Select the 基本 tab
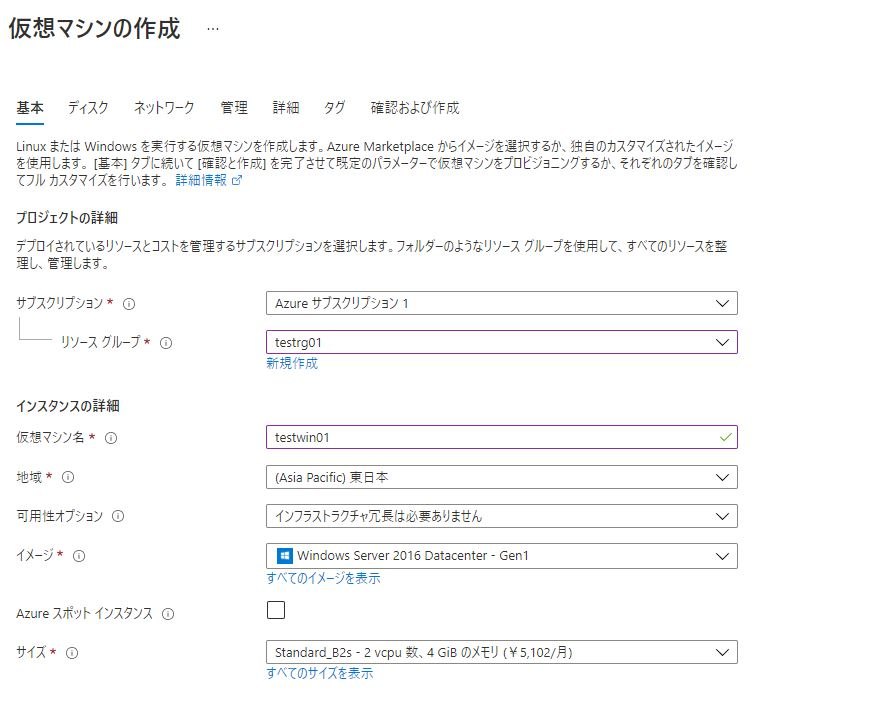 (30, 108)
